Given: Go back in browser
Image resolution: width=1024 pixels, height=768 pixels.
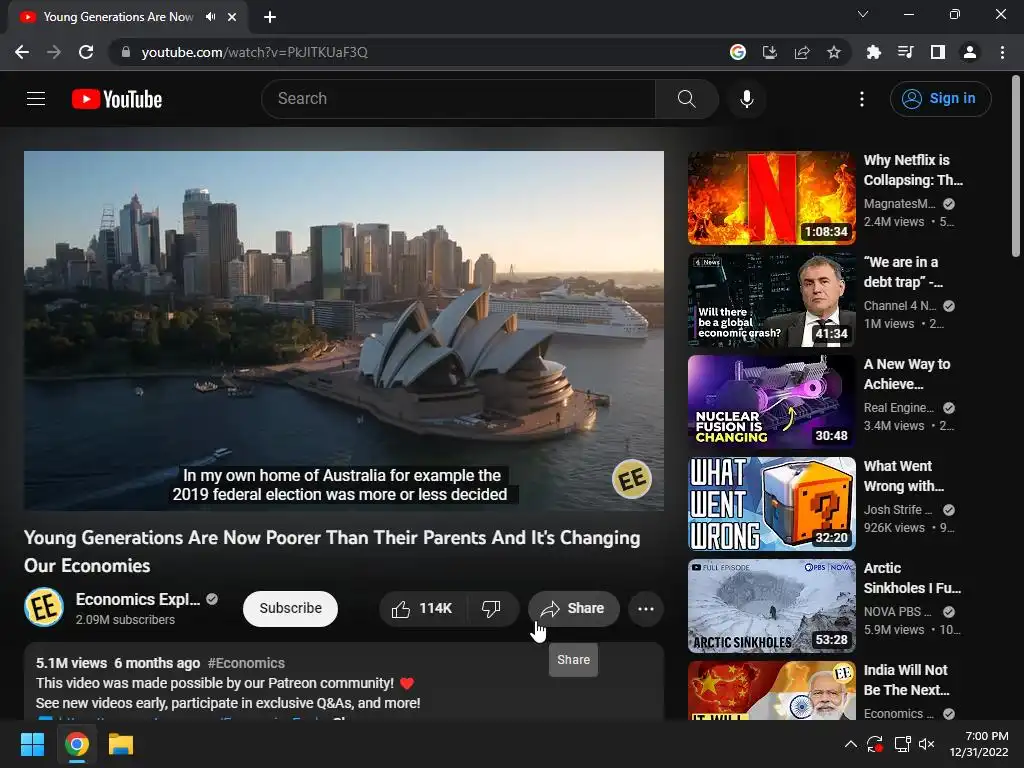Looking at the screenshot, I should tap(22, 52).
